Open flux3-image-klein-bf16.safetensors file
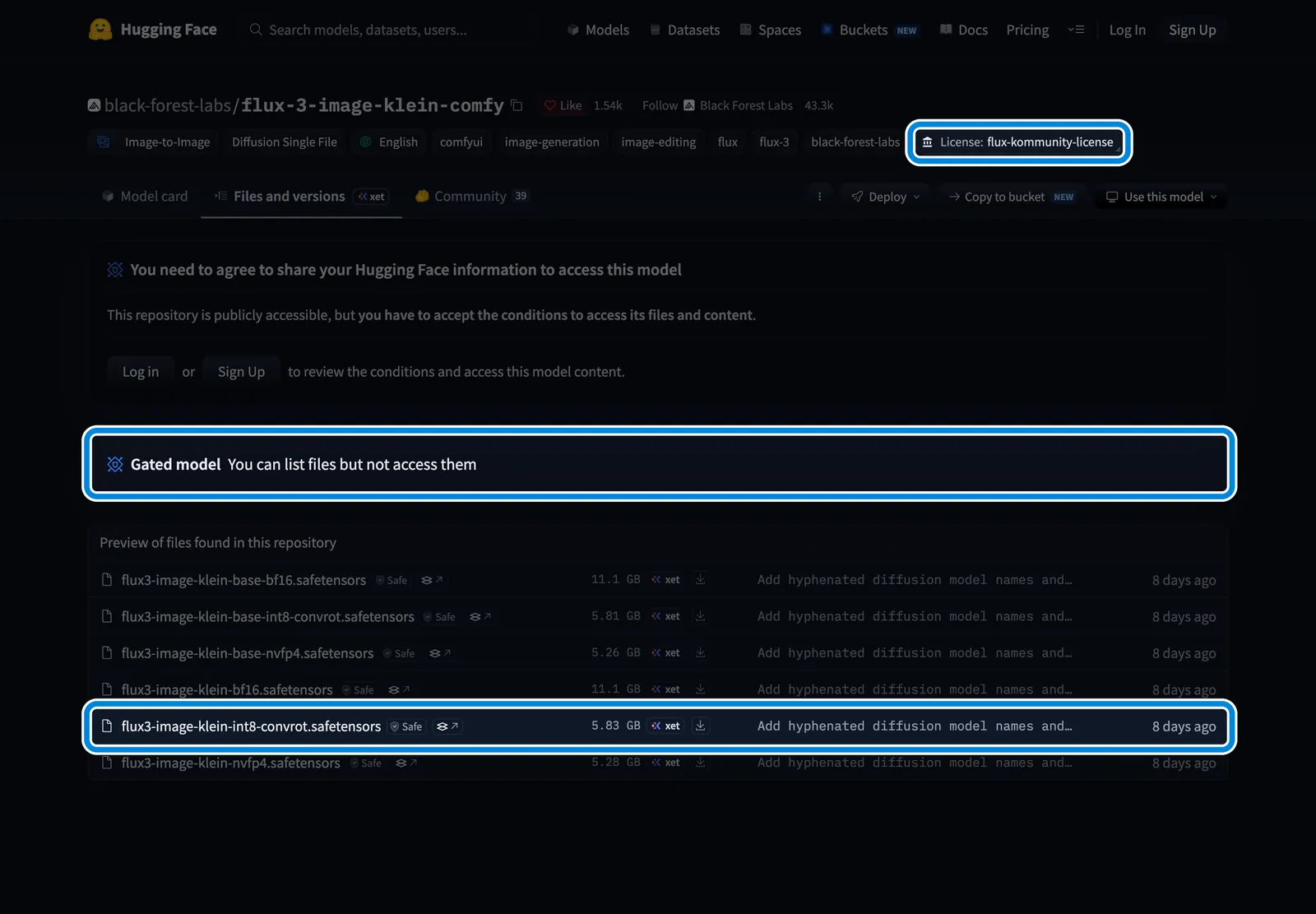This screenshot has height=914, width=1316. (x=227, y=689)
